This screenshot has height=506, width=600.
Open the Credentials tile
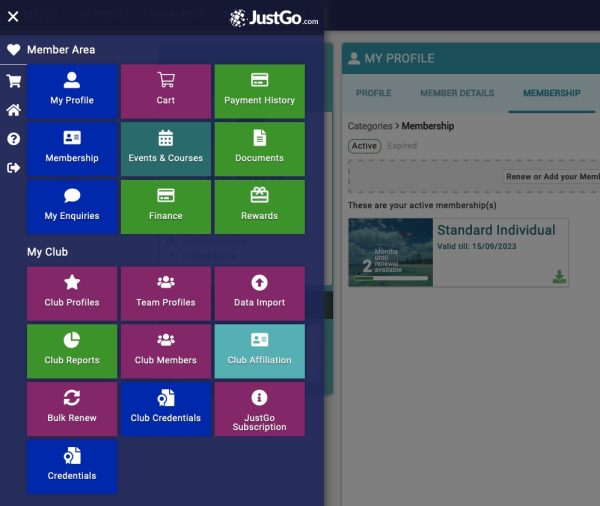point(72,467)
